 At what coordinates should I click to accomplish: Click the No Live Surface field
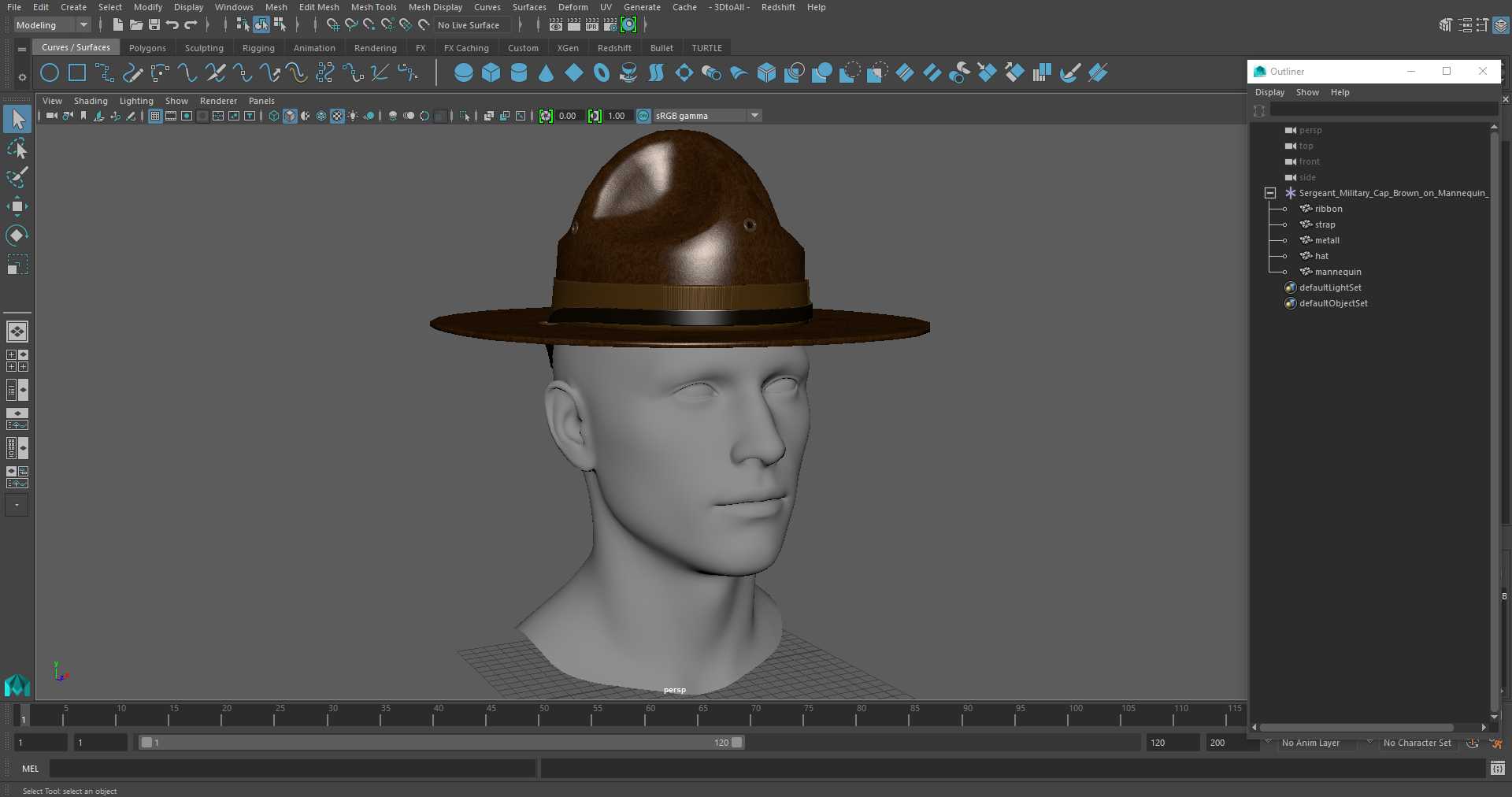pyautogui.click(x=472, y=25)
